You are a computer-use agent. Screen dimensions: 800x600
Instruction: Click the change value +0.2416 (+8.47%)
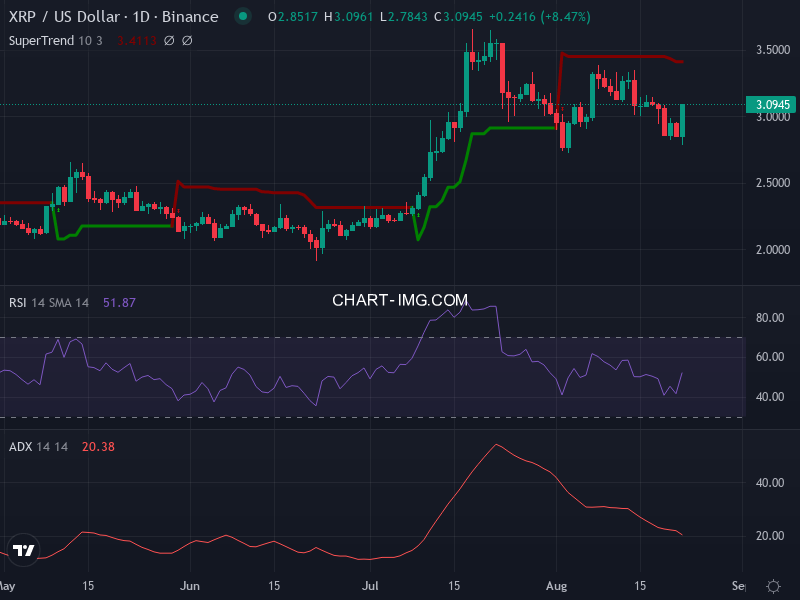pyautogui.click(x=540, y=17)
